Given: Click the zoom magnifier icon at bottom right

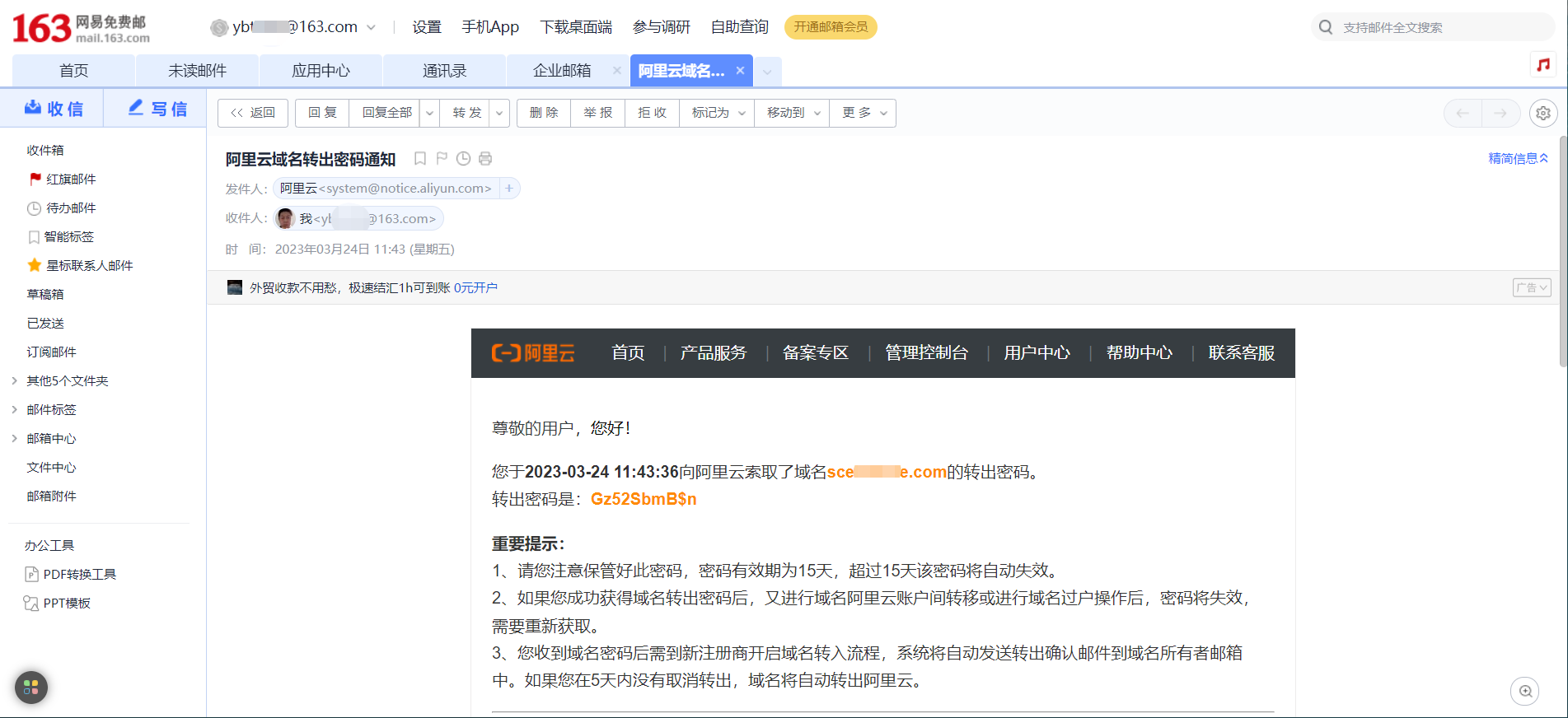Looking at the screenshot, I should click(1525, 691).
